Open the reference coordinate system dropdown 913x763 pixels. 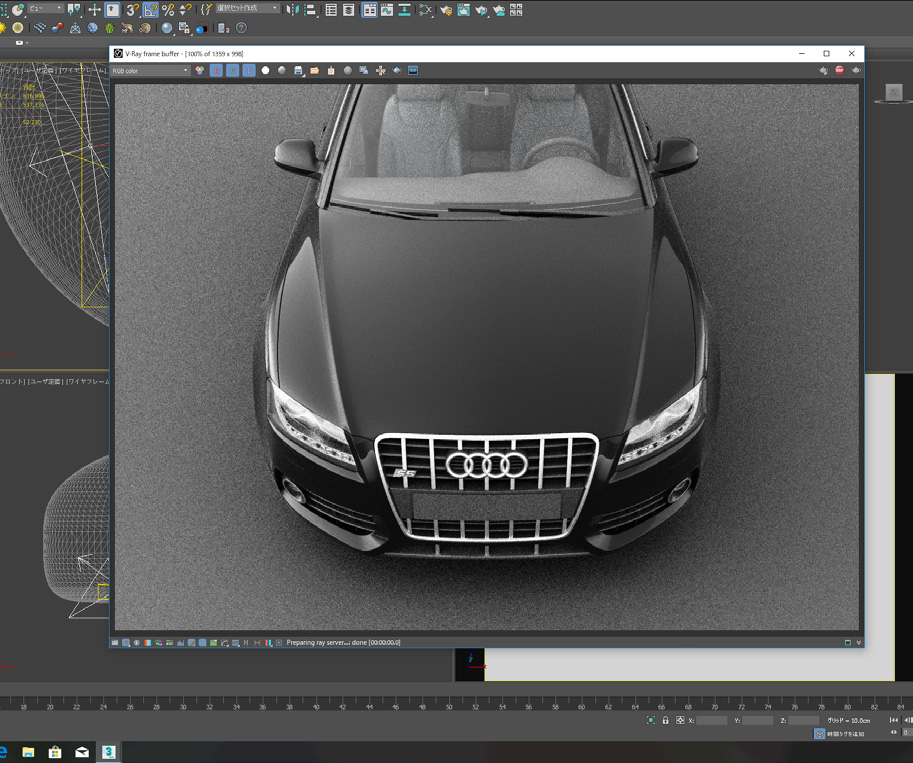[x=44, y=9]
